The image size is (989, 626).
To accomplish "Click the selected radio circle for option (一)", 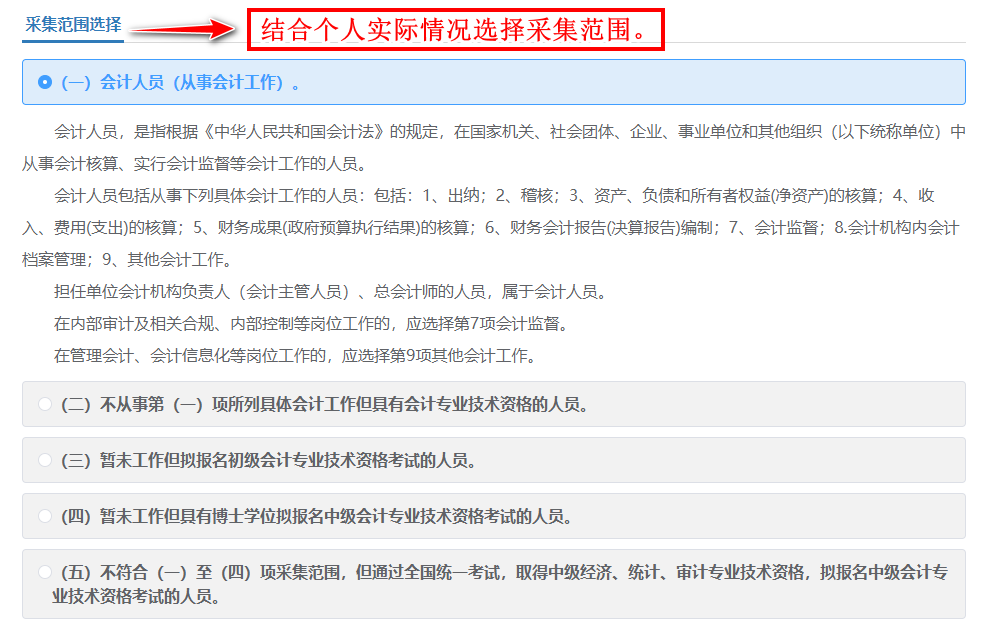I will (44, 82).
